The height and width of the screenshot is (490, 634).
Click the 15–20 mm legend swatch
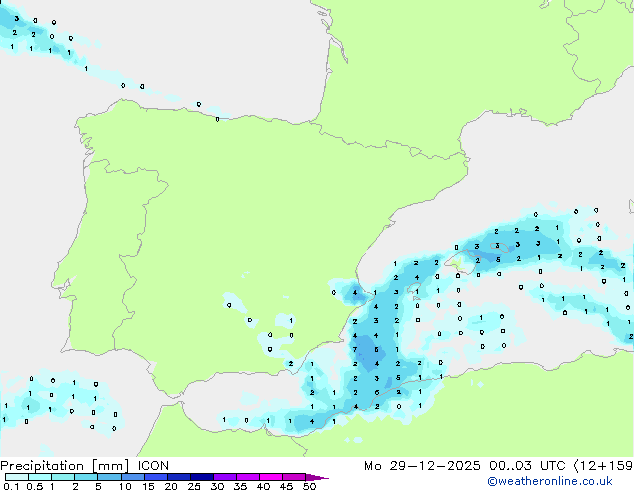[x=156, y=477]
